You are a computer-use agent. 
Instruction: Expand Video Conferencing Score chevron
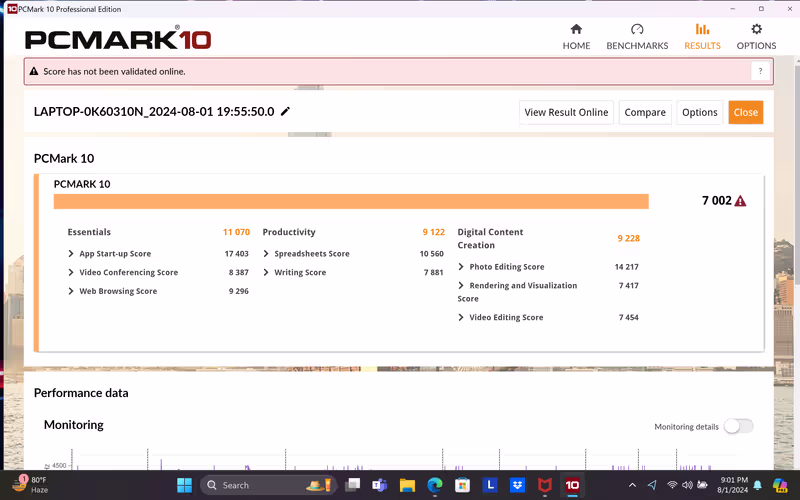click(x=71, y=272)
